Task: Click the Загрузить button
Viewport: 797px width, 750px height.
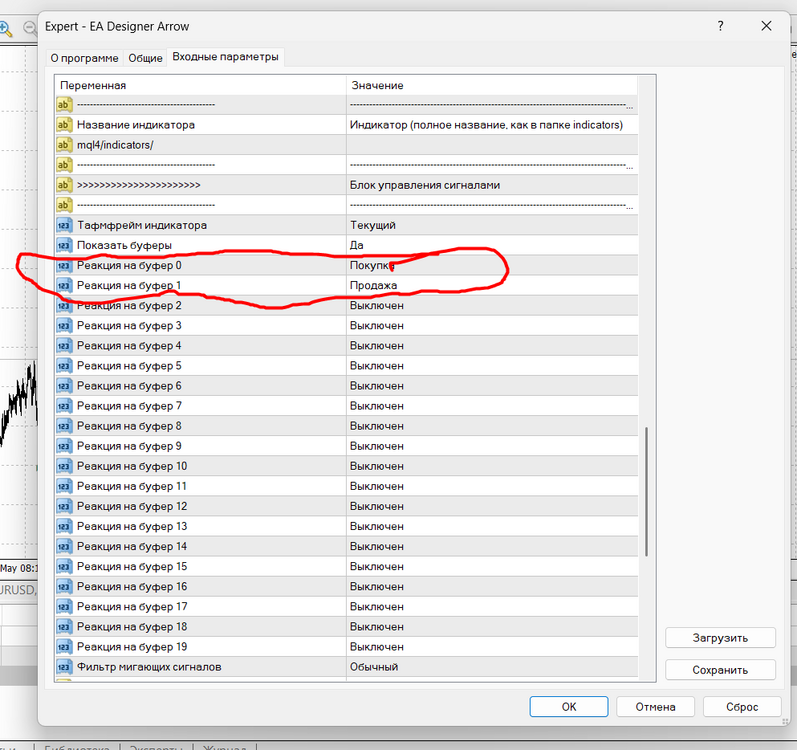Action: [720, 638]
